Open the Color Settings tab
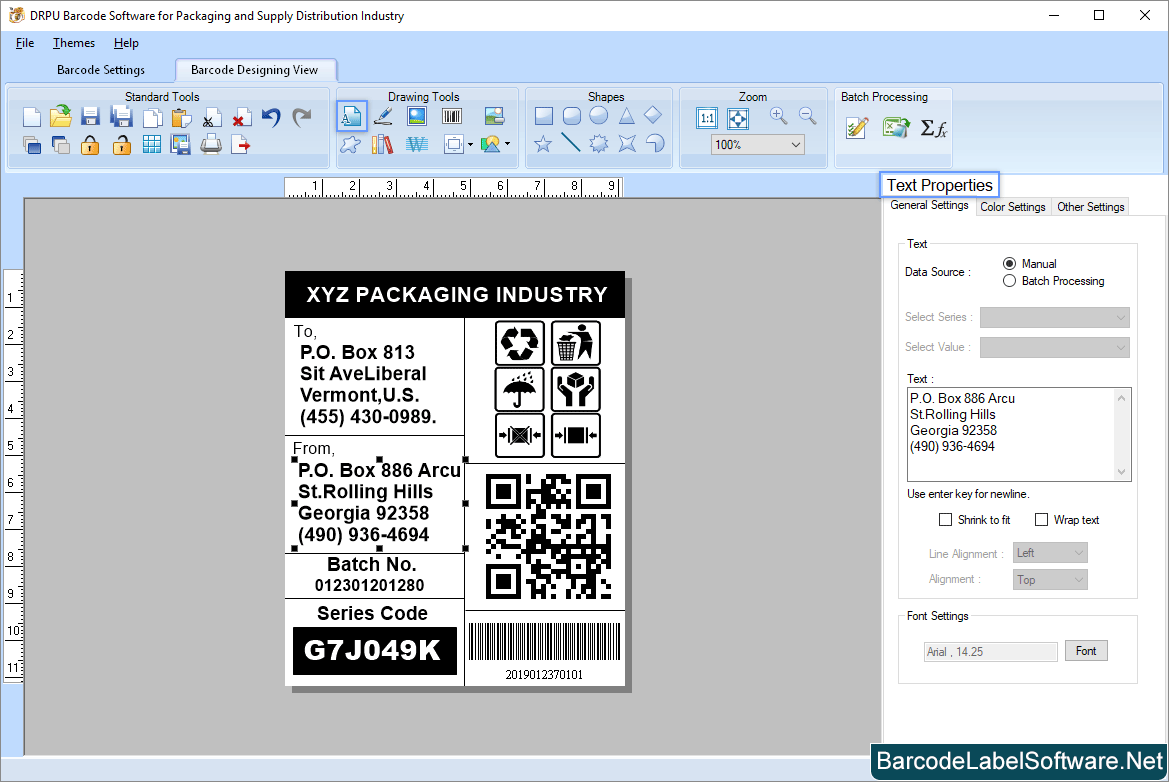1169x782 pixels. [1012, 207]
